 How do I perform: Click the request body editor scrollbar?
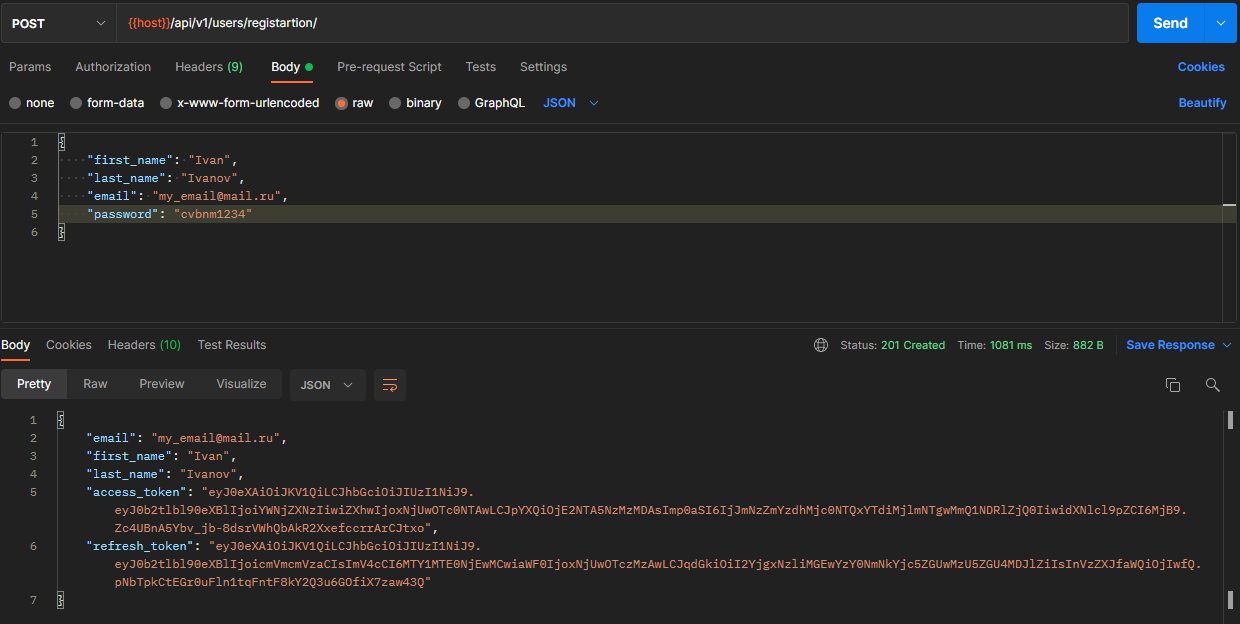tap(1230, 226)
